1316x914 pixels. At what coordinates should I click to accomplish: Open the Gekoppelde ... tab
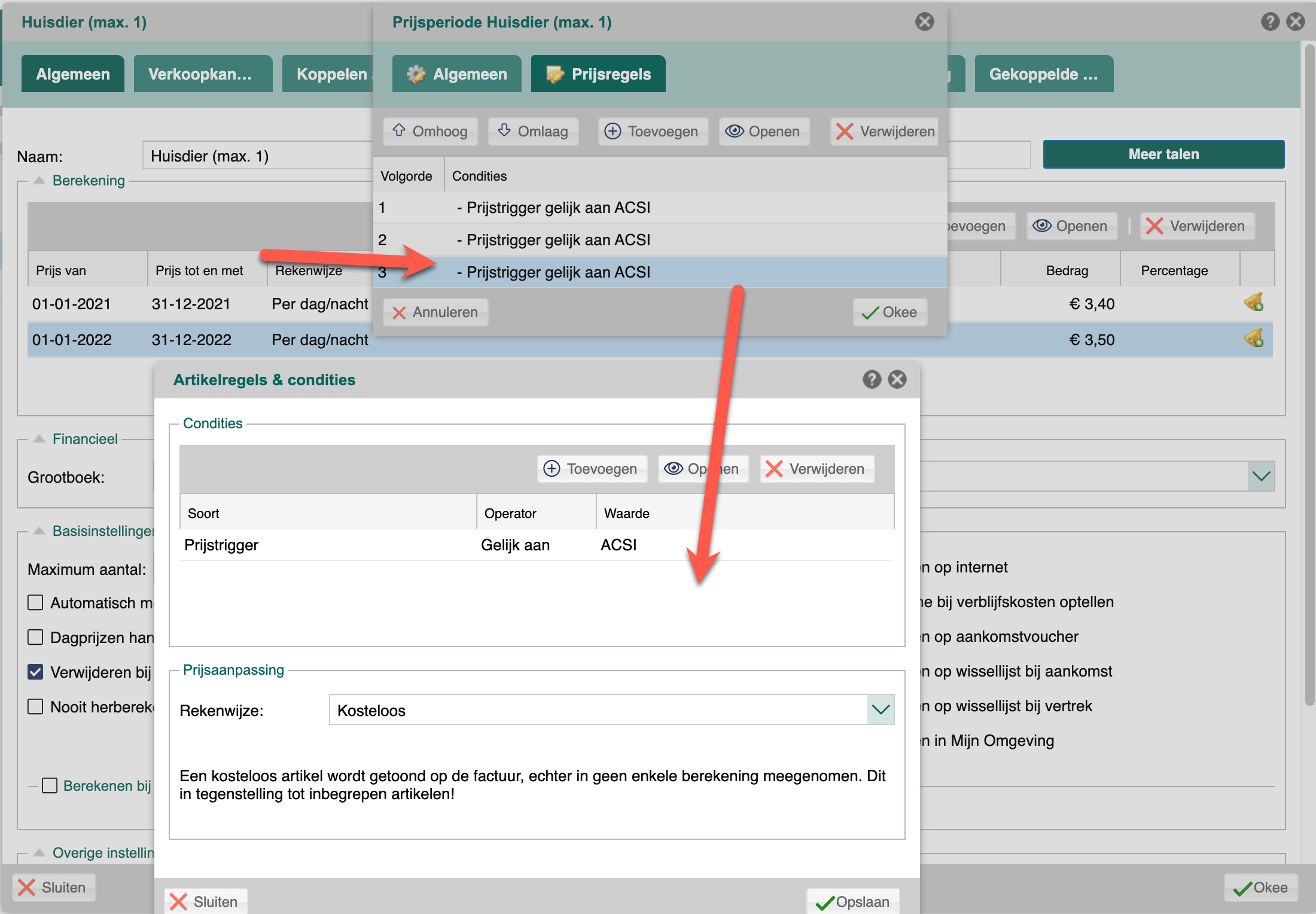point(1044,74)
